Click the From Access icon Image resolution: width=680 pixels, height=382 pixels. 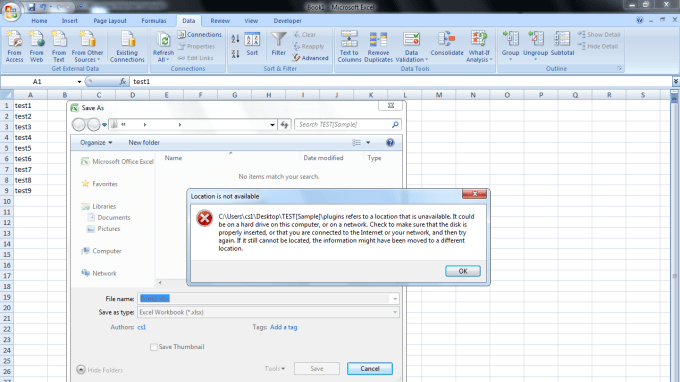pos(14,46)
